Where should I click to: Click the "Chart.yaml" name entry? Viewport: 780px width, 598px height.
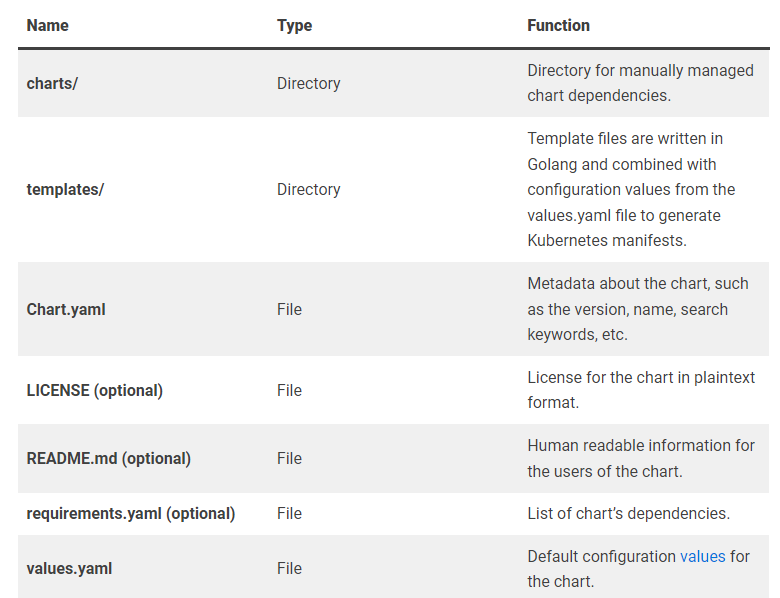point(66,309)
